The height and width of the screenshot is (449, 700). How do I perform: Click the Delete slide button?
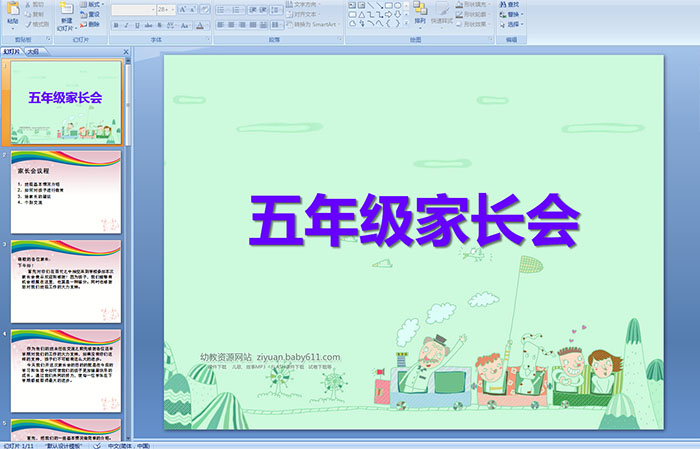click(90, 24)
